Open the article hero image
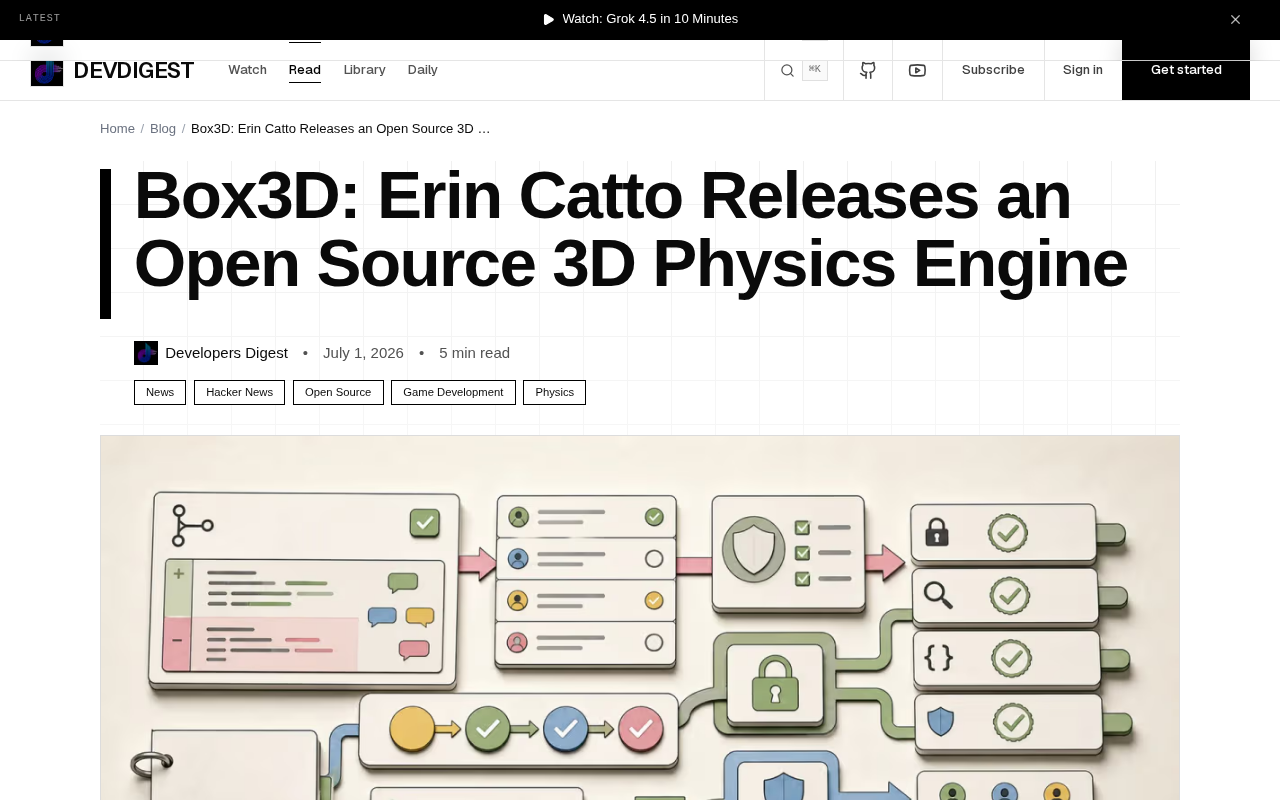This screenshot has height=800, width=1280. click(x=640, y=617)
